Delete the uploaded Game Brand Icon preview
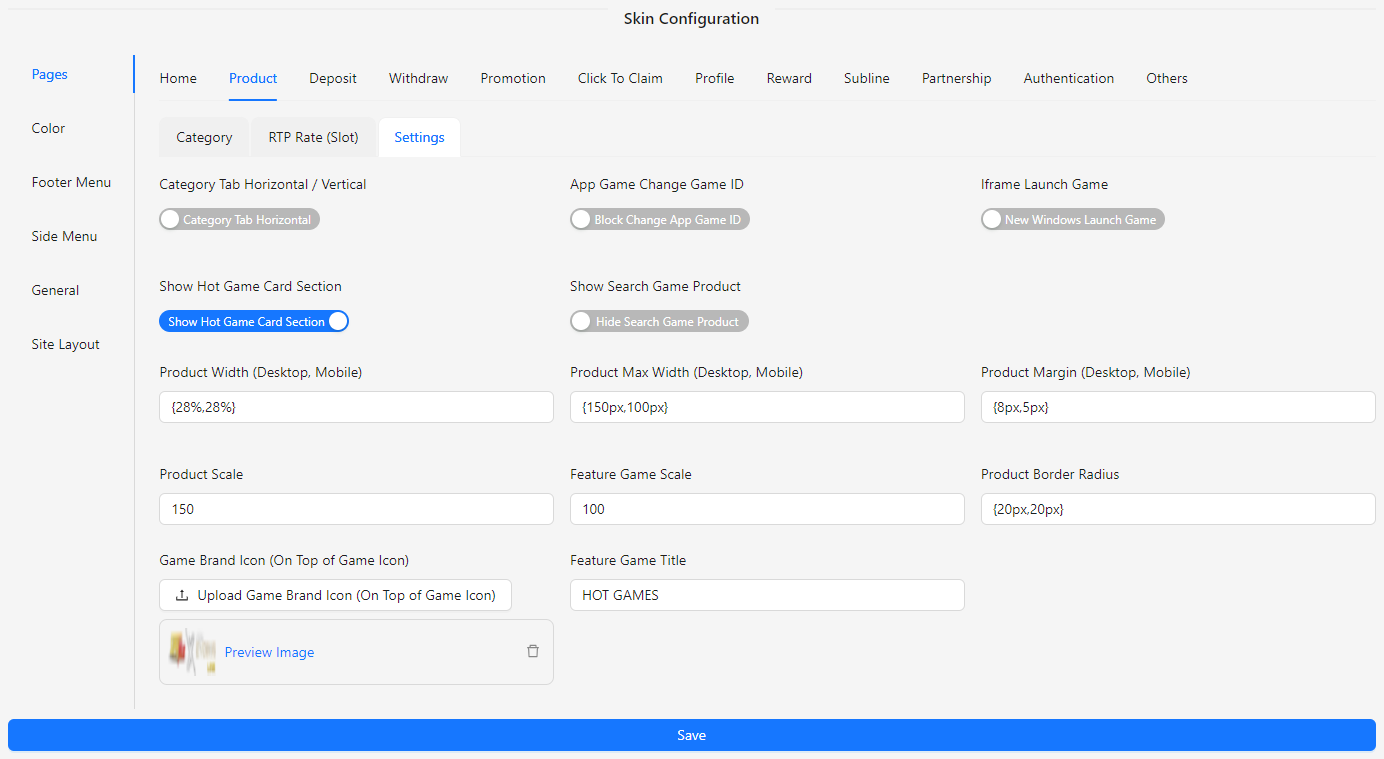 point(532,650)
